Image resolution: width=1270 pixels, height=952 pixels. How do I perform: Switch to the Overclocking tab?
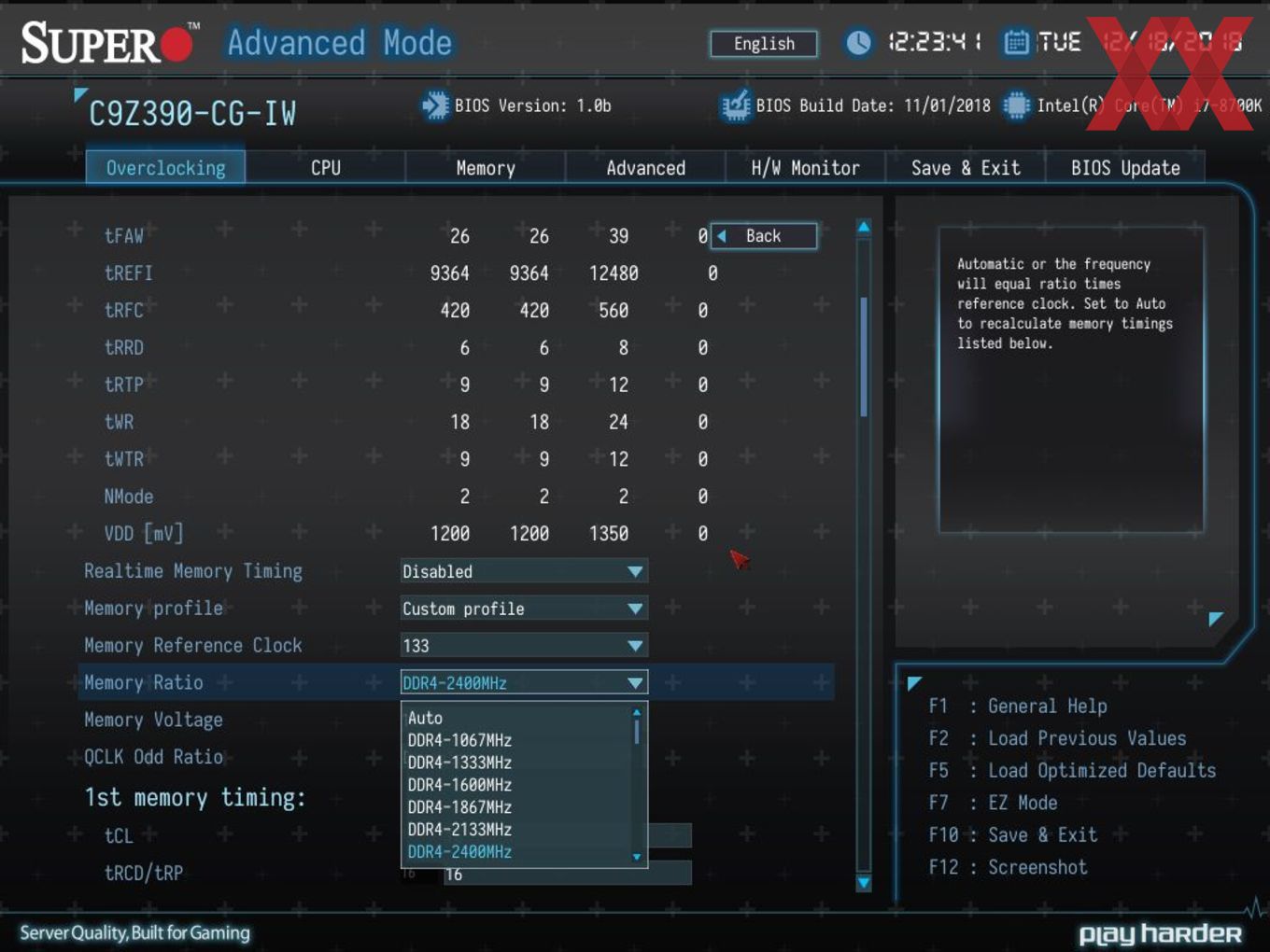tap(165, 168)
